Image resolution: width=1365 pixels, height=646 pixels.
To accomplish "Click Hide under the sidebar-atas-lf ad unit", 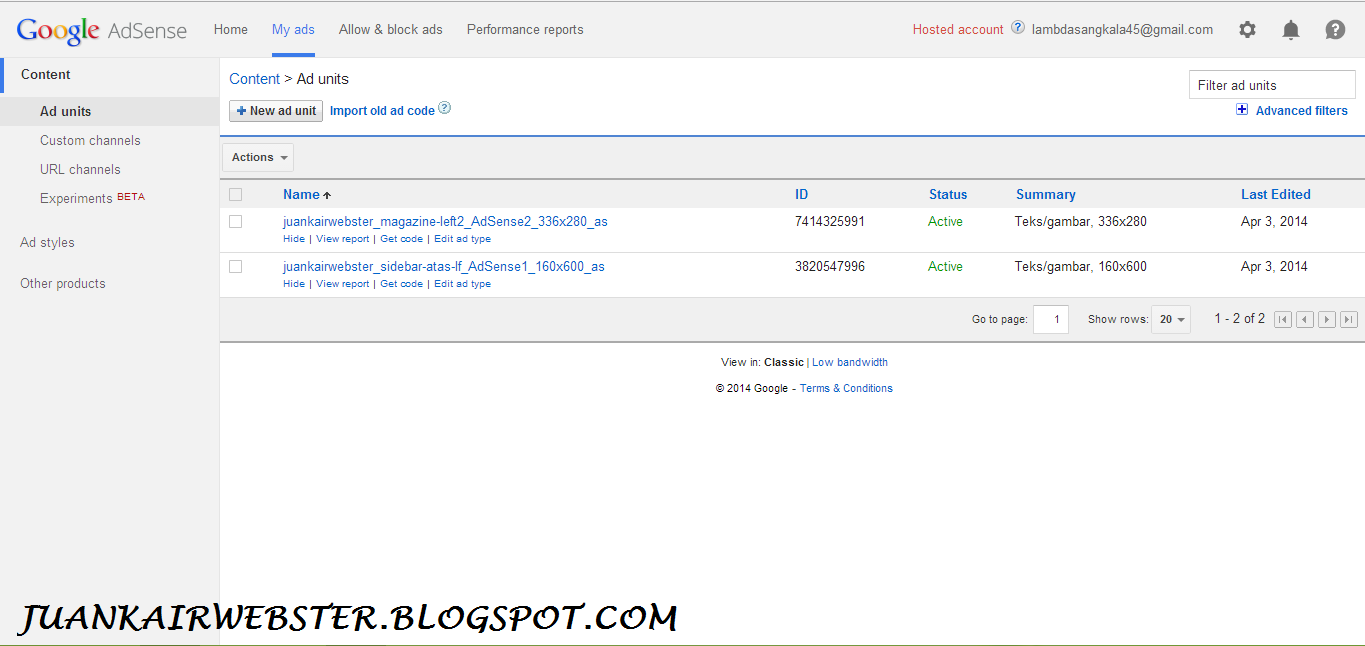I will pos(294,284).
